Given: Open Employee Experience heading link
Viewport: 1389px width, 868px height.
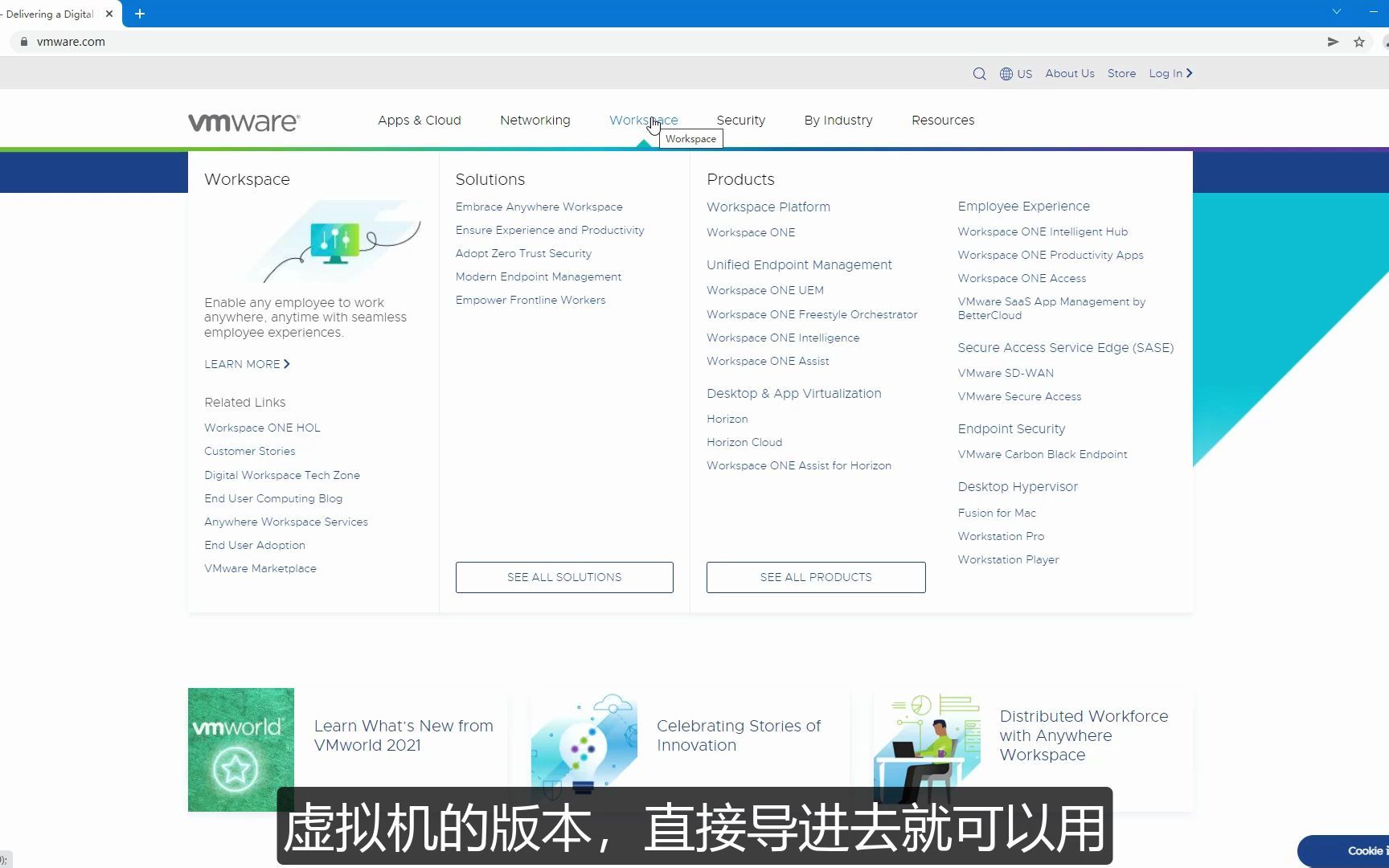Looking at the screenshot, I should (x=1024, y=206).
